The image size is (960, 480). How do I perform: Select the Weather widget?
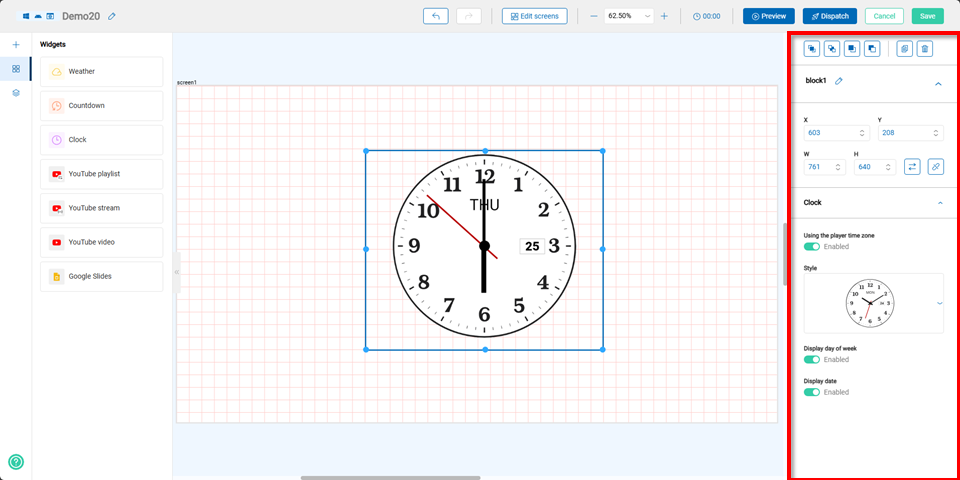pos(101,72)
